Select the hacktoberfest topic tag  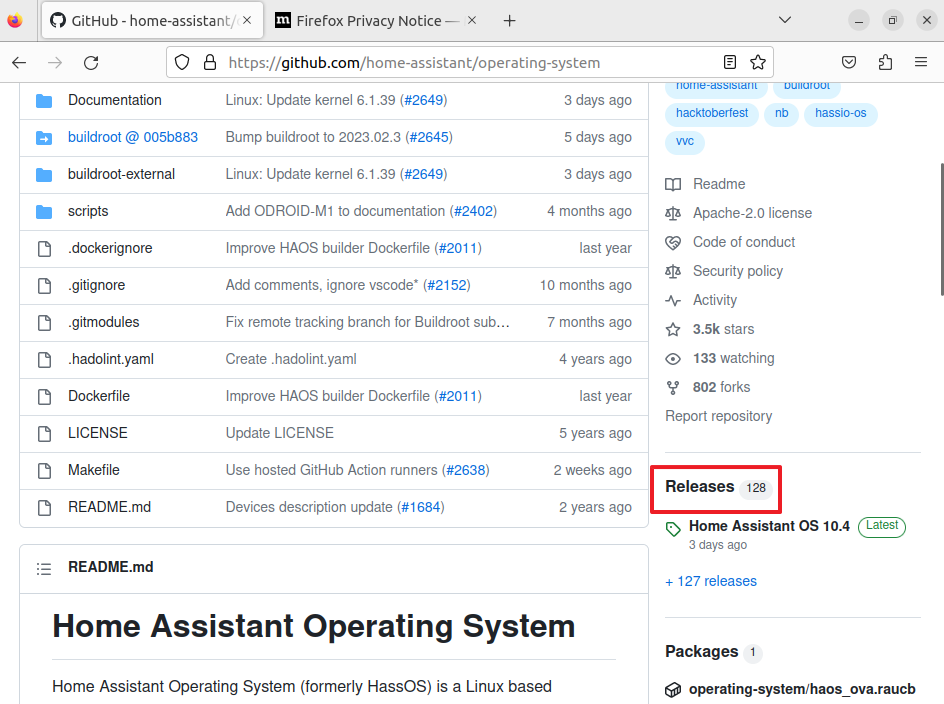point(712,114)
